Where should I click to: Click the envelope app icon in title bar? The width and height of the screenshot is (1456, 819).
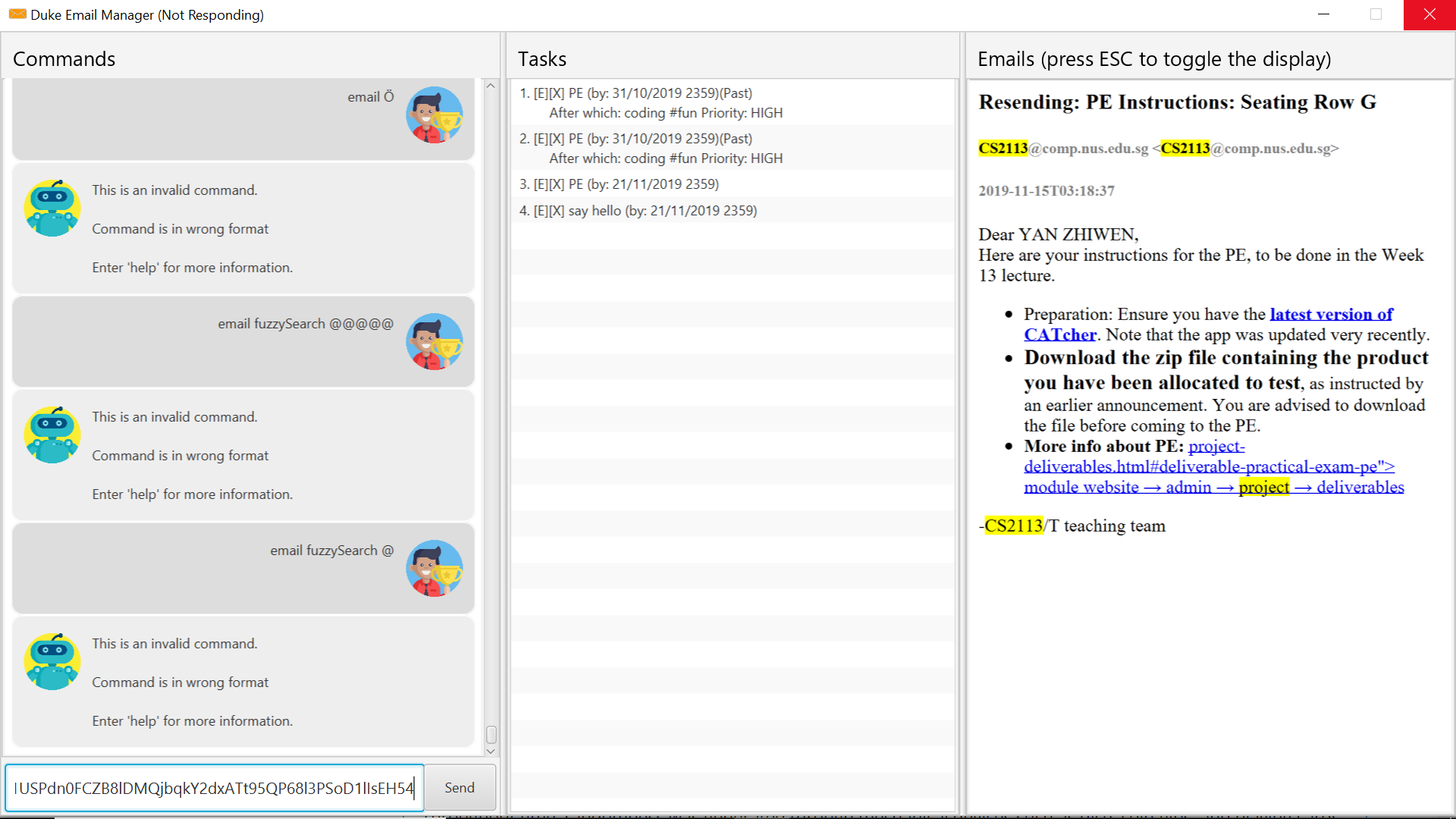(x=17, y=14)
